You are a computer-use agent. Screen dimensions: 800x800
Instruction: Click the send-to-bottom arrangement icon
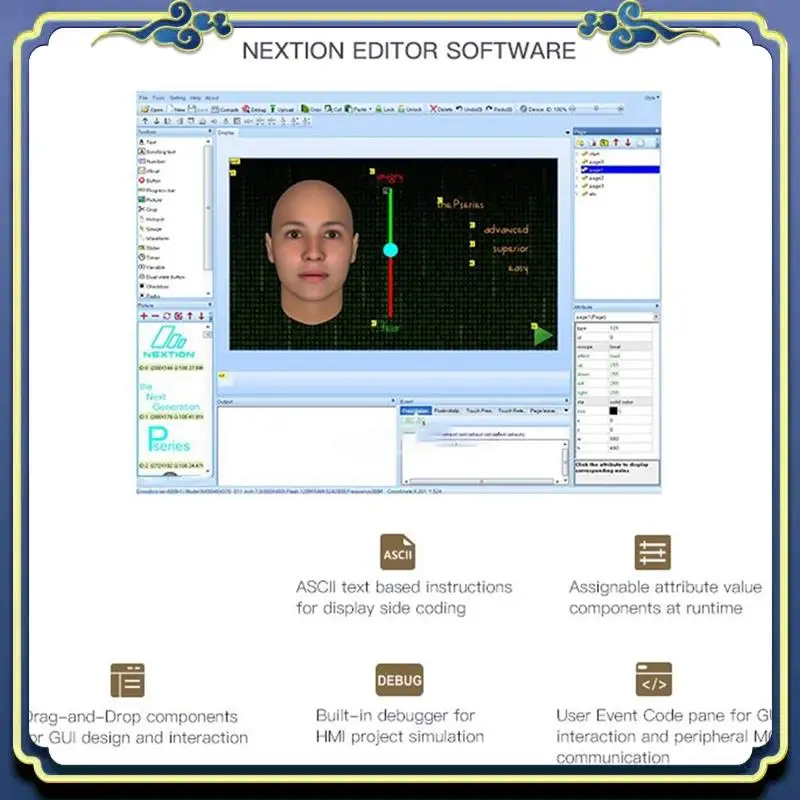tap(157, 121)
